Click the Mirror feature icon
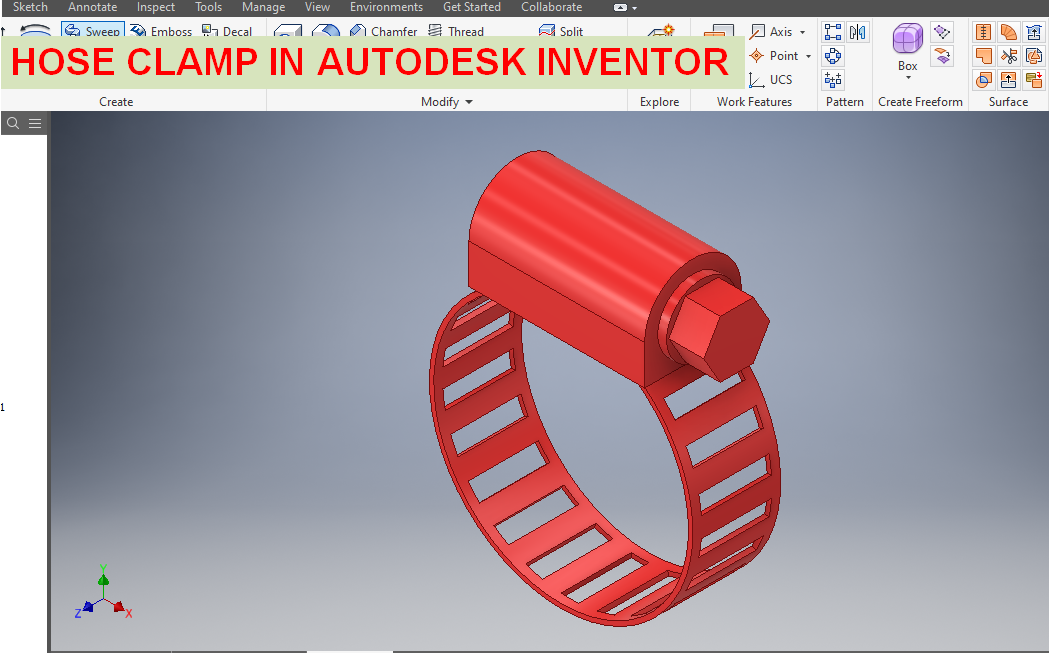1049x653 pixels. 857,32
